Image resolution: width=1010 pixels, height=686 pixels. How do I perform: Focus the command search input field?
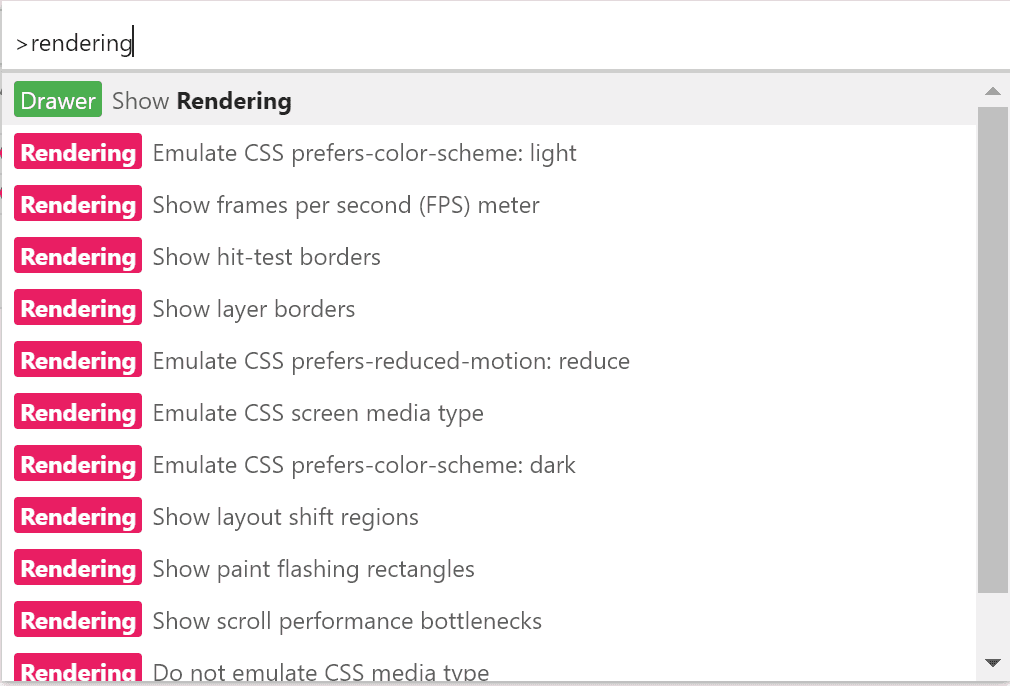tap(500, 43)
